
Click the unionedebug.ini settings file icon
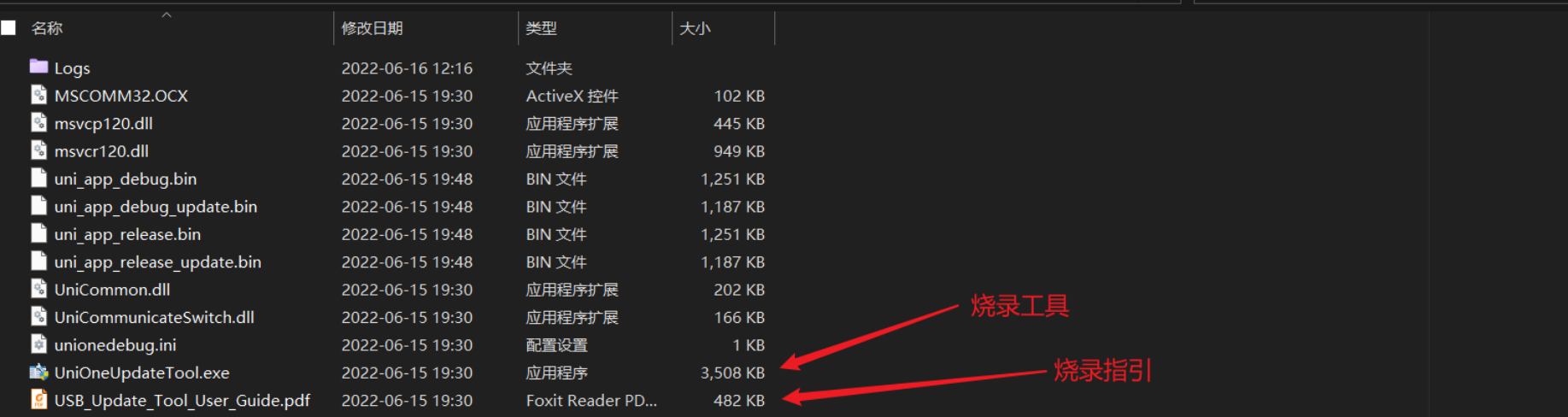pyautogui.click(x=38, y=344)
